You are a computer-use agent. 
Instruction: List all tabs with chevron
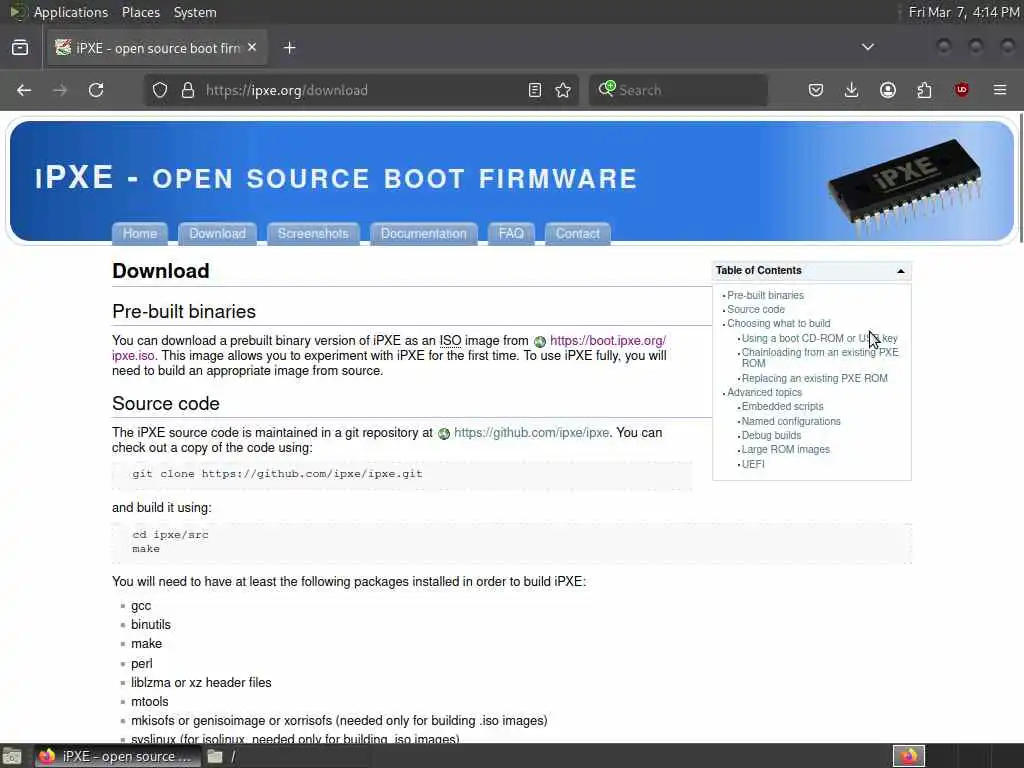tap(868, 47)
